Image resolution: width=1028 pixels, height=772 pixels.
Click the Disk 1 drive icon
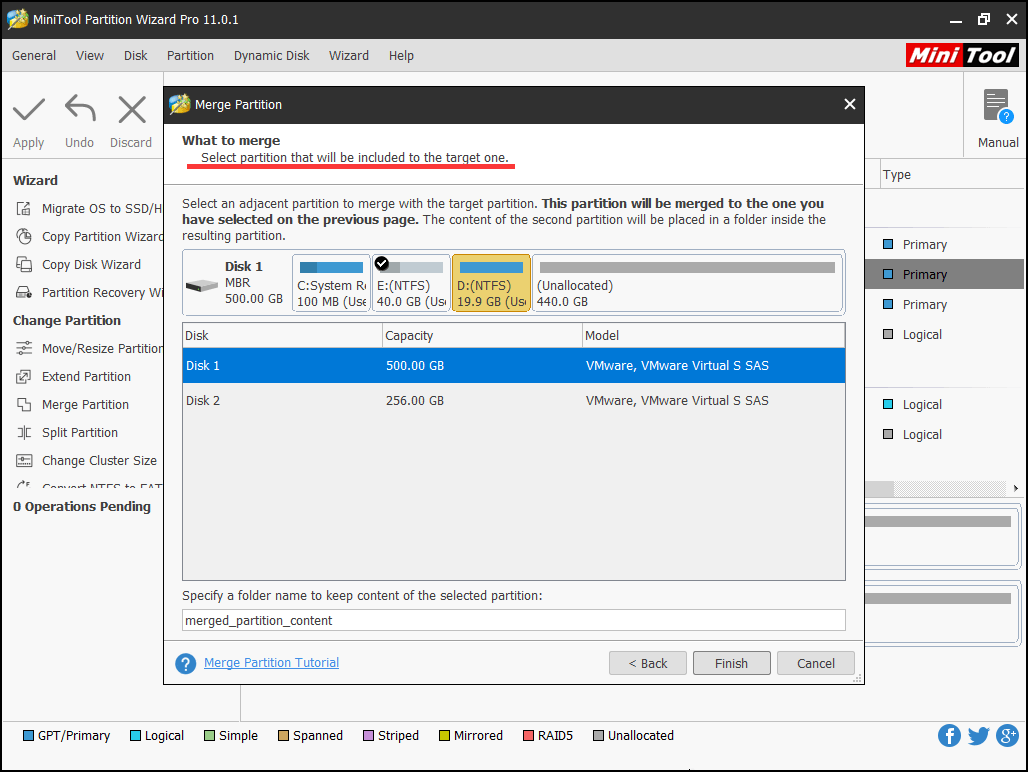201,286
